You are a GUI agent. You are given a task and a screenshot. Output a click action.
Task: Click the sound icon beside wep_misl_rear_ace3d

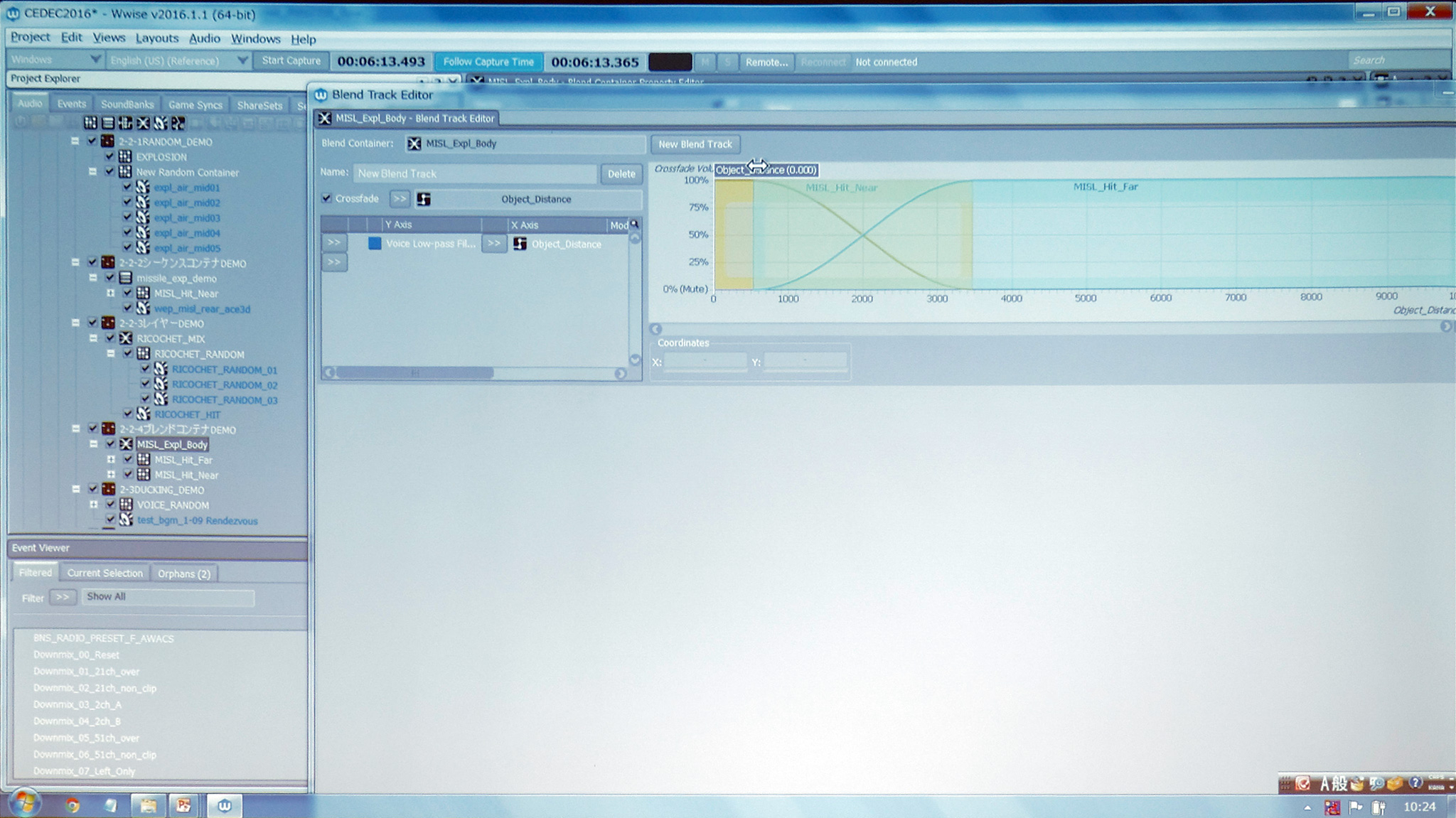pos(143,308)
